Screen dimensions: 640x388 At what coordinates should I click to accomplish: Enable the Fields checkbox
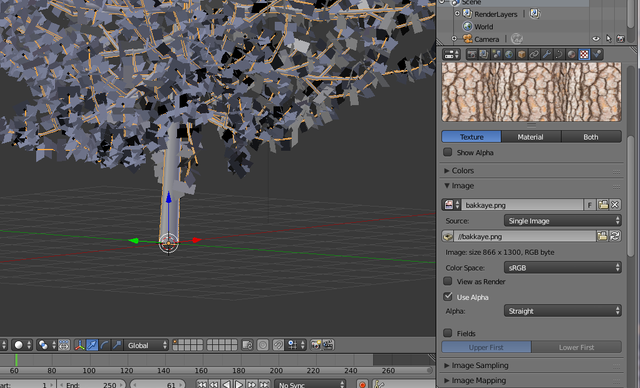click(x=448, y=333)
